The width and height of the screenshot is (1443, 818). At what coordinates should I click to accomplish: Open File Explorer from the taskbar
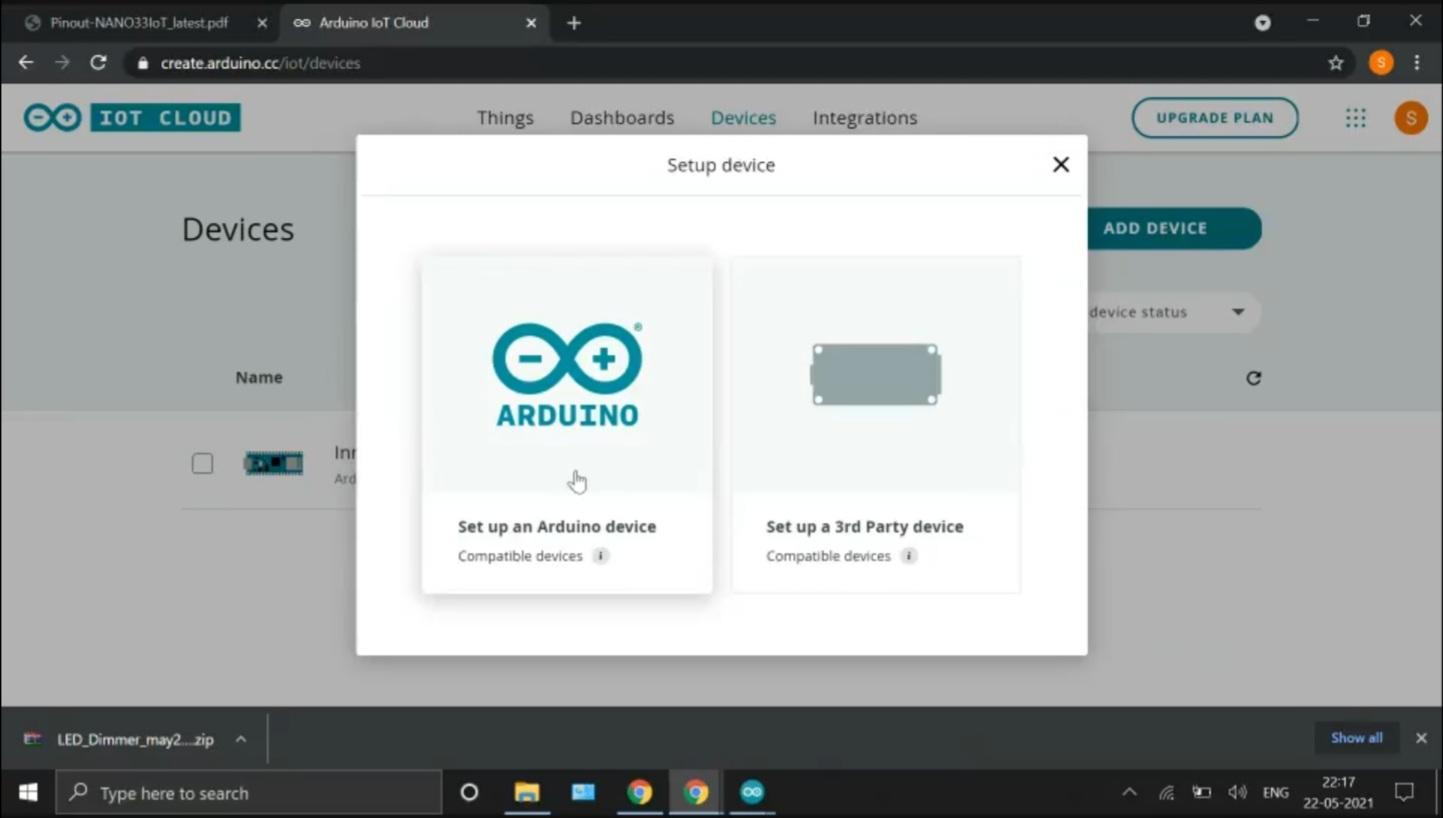coord(527,793)
